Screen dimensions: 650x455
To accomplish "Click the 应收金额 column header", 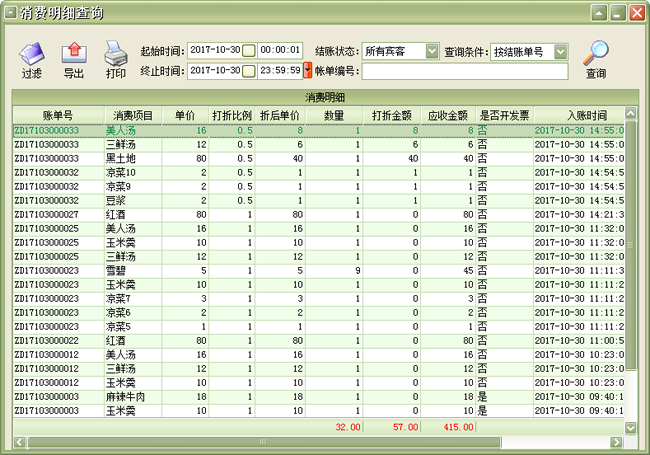I will [447, 115].
